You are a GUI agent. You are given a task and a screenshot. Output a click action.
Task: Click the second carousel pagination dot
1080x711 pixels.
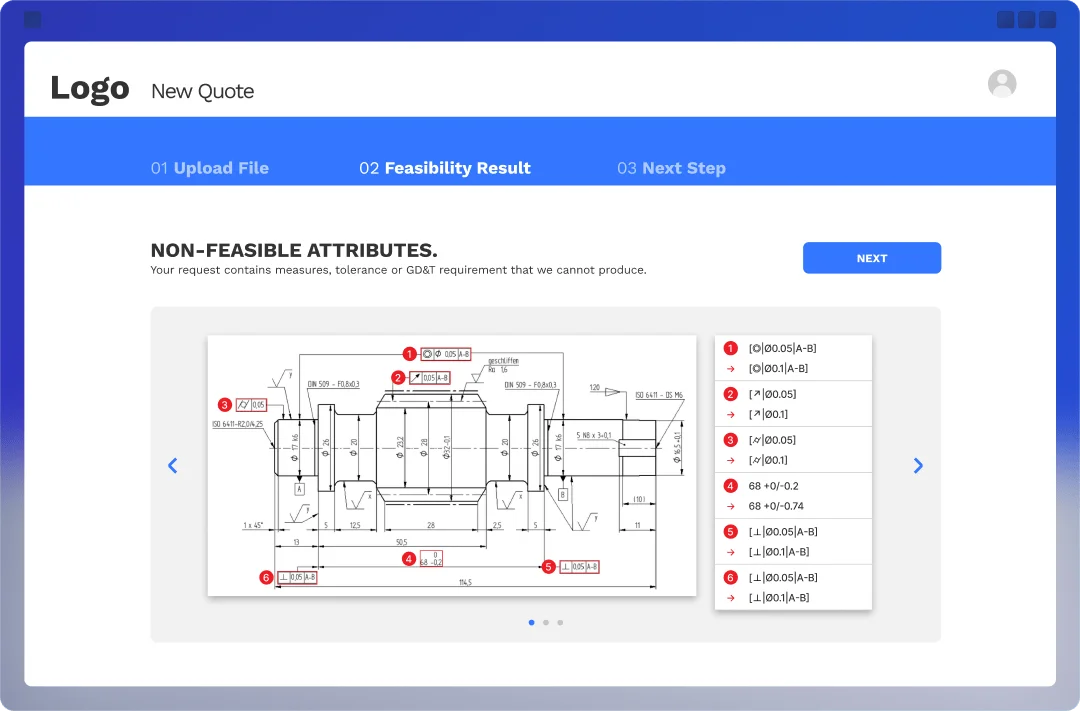[x=546, y=622]
